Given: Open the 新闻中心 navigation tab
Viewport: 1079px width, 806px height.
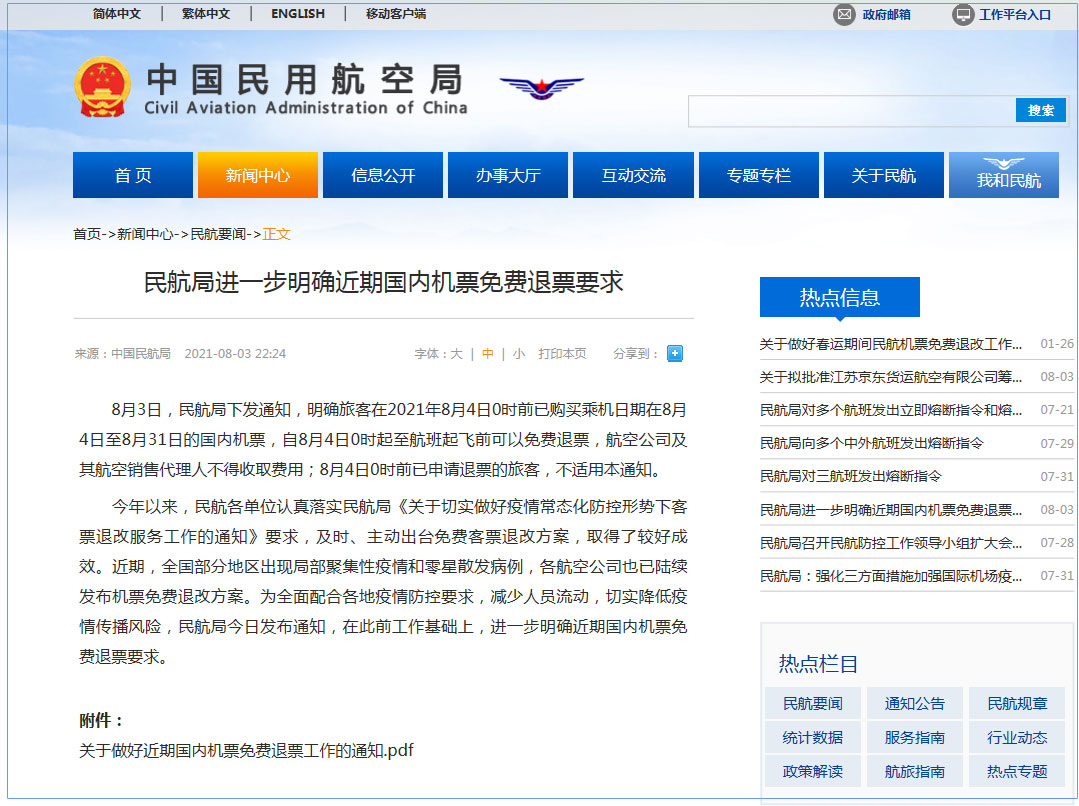Looking at the screenshot, I should [x=258, y=176].
